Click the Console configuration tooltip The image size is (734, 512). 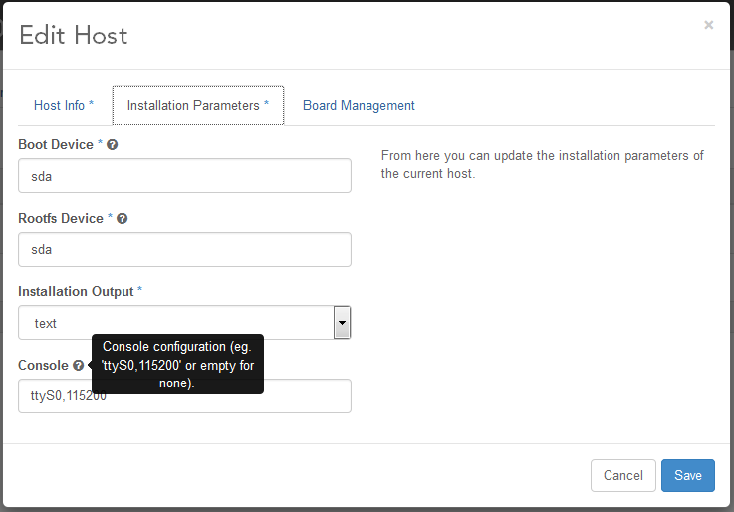[178, 364]
